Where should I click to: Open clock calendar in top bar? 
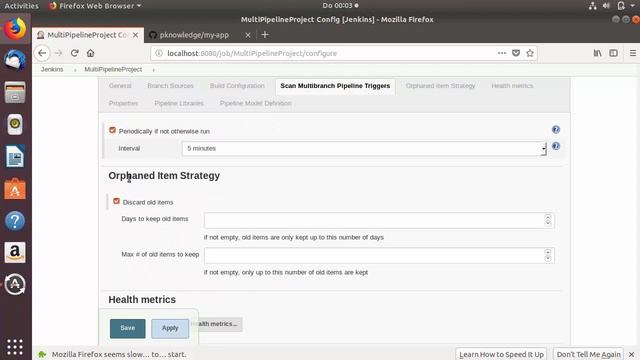pos(340,6)
